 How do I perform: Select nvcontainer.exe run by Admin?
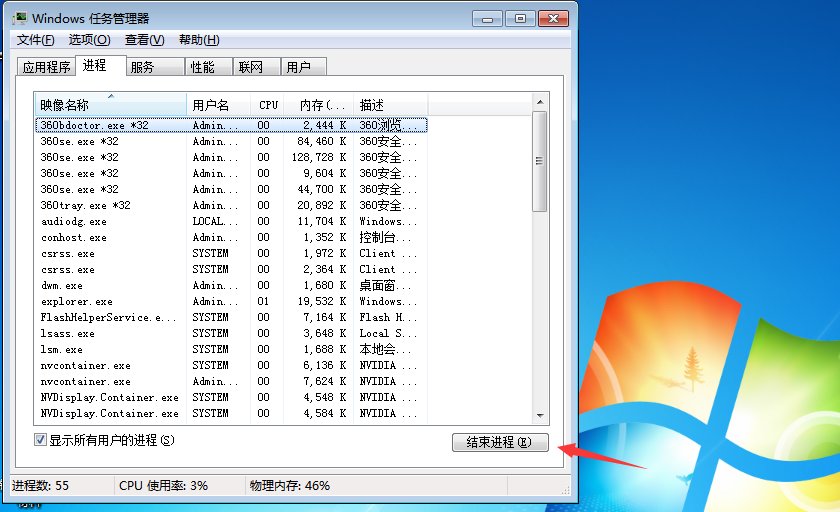click(231, 381)
